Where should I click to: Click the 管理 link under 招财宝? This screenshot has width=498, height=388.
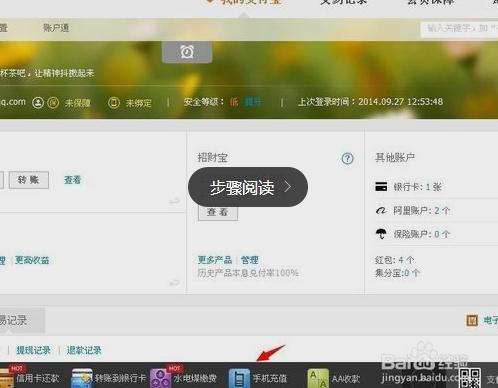(249, 260)
